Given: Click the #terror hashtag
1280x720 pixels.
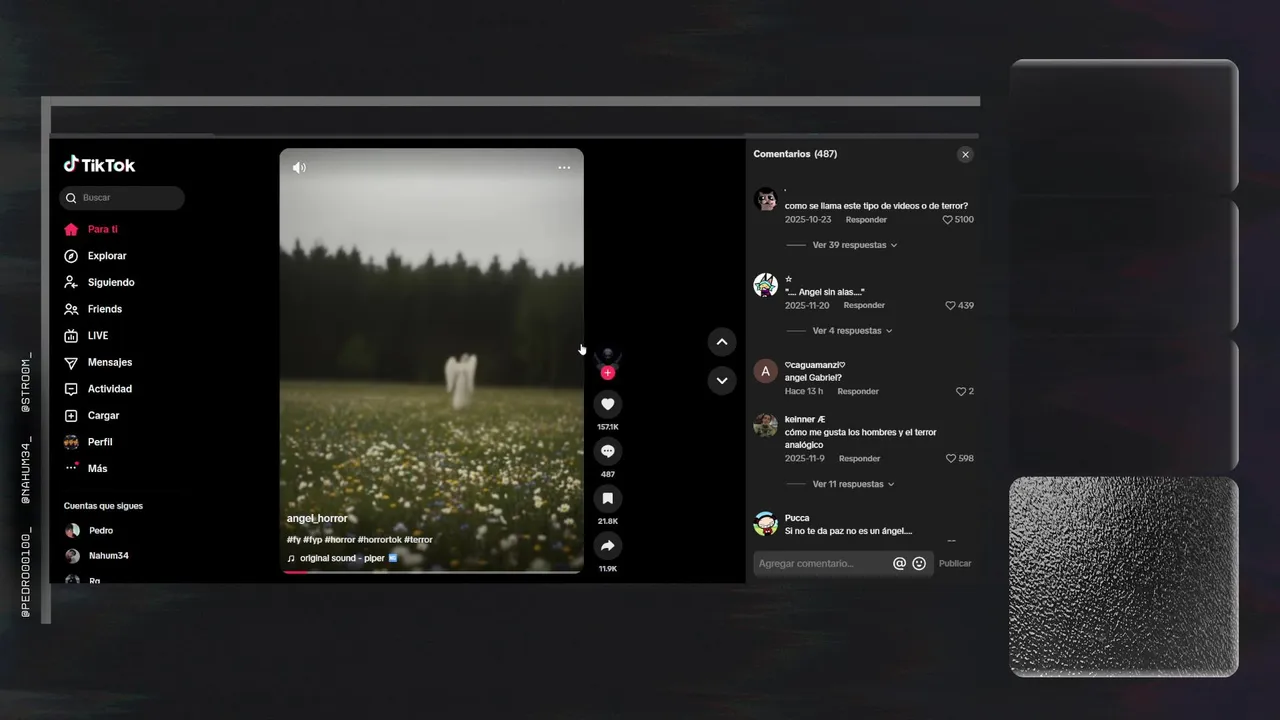Looking at the screenshot, I should point(419,540).
